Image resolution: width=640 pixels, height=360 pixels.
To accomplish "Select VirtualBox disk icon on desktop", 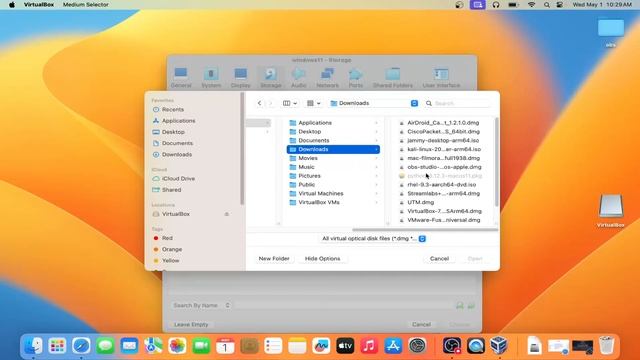I will point(611,206).
